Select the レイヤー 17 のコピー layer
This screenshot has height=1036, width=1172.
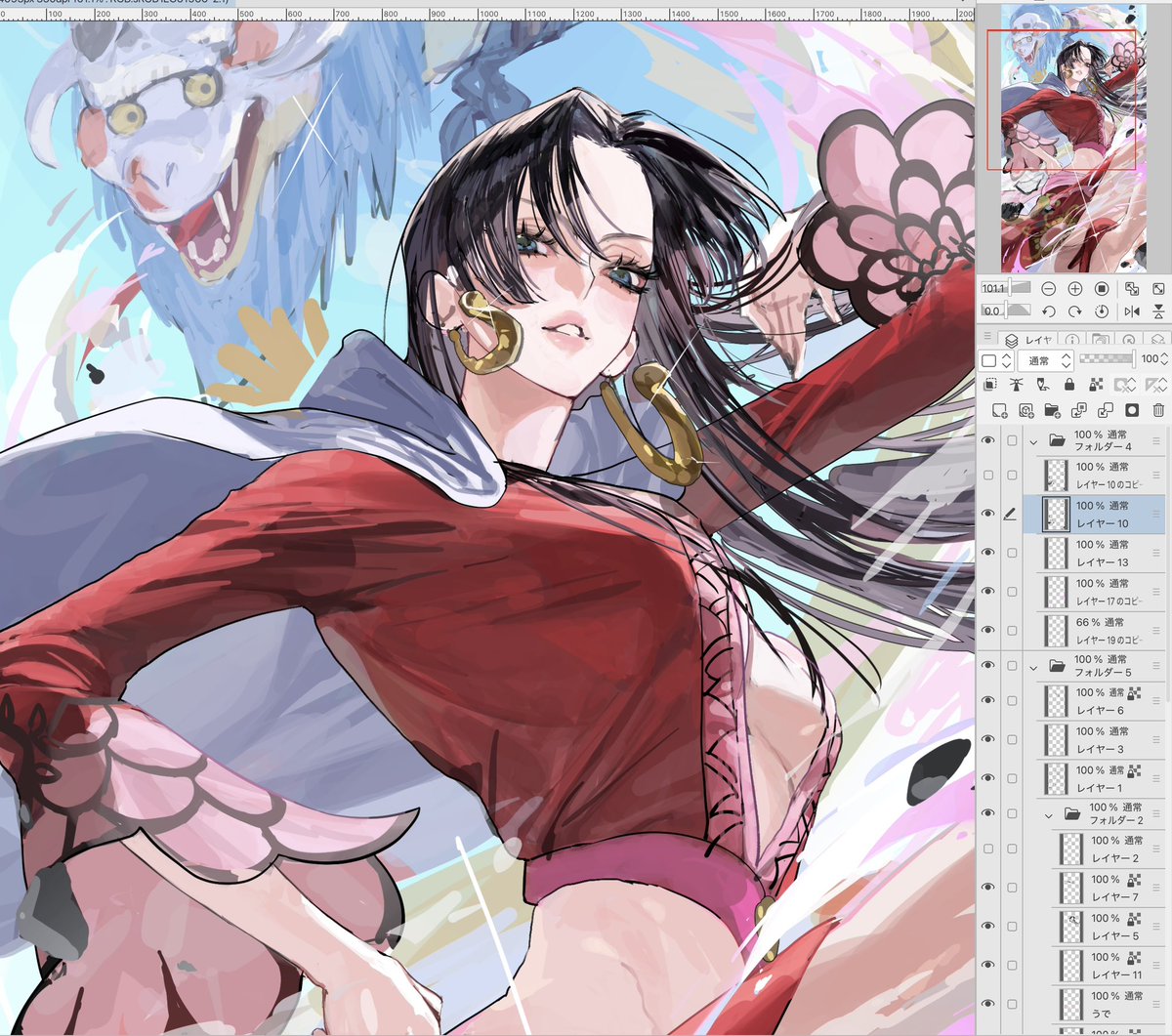[x=1095, y=592]
